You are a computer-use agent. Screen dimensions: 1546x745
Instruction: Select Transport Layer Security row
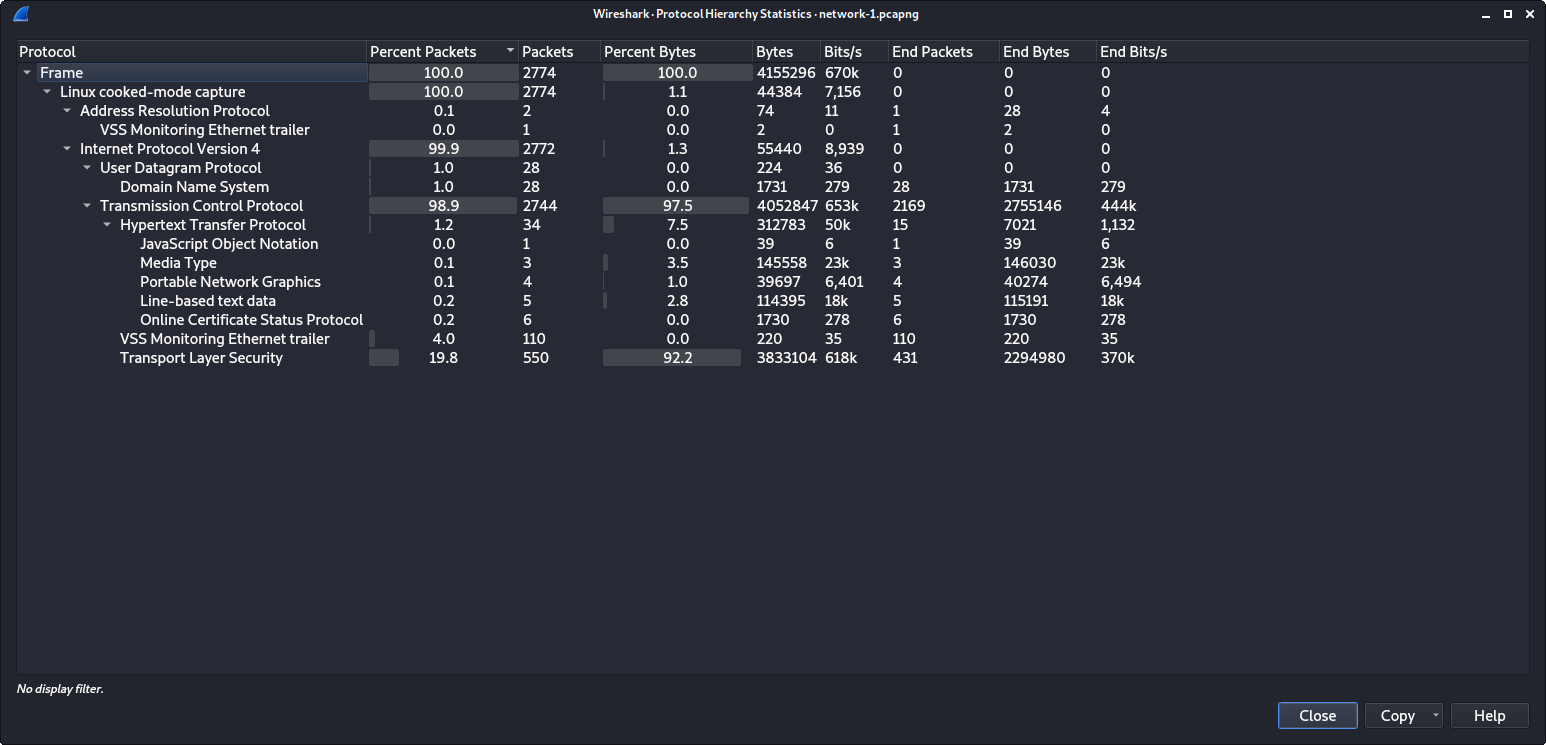pos(772,358)
